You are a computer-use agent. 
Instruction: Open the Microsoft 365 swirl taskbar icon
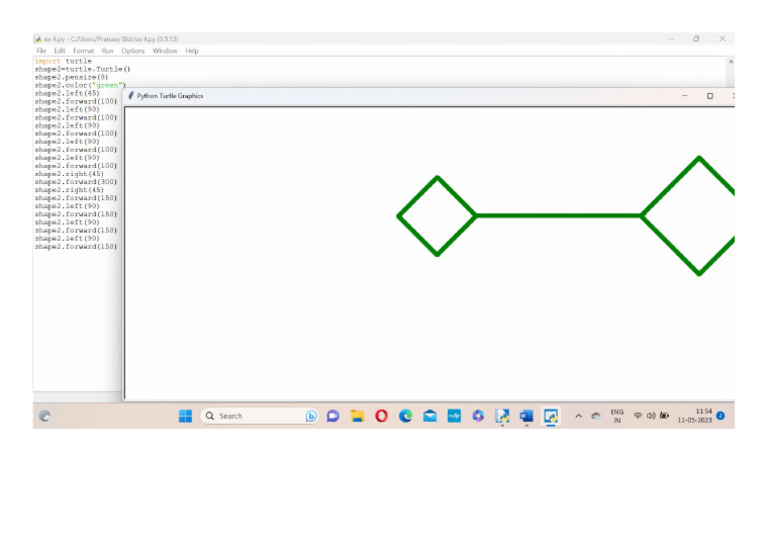[478, 416]
